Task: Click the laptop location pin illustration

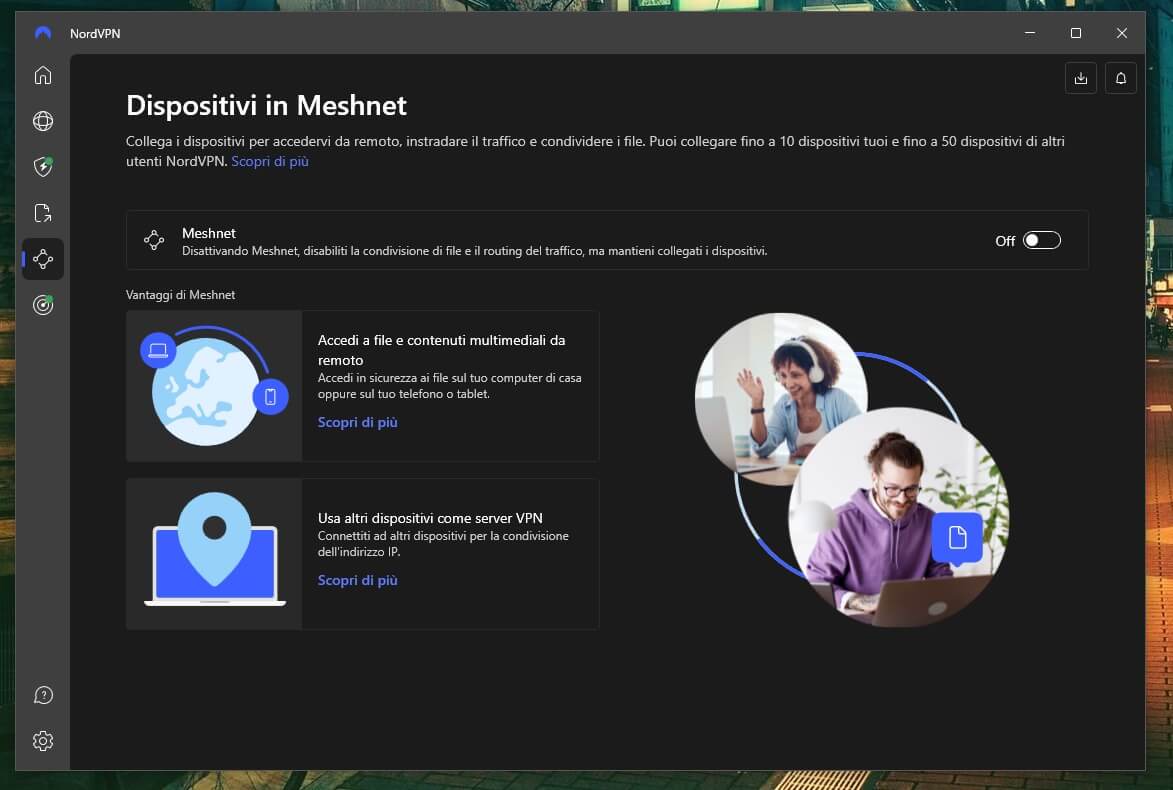Action: click(214, 554)
